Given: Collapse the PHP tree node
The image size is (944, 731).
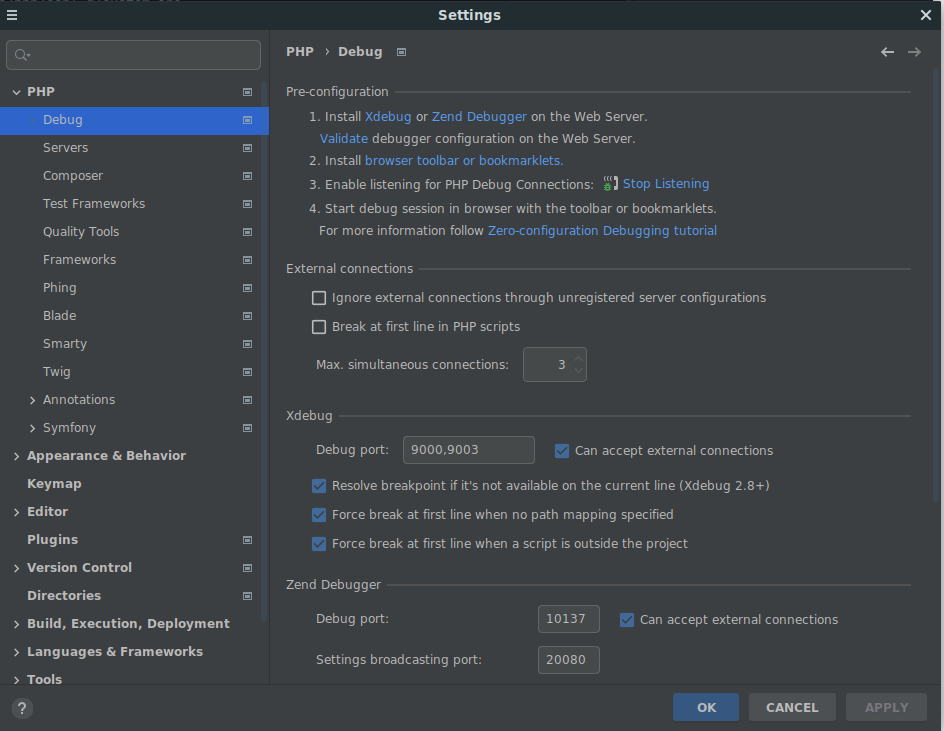Looking at the screenshot, I should (x=16, y=92).
